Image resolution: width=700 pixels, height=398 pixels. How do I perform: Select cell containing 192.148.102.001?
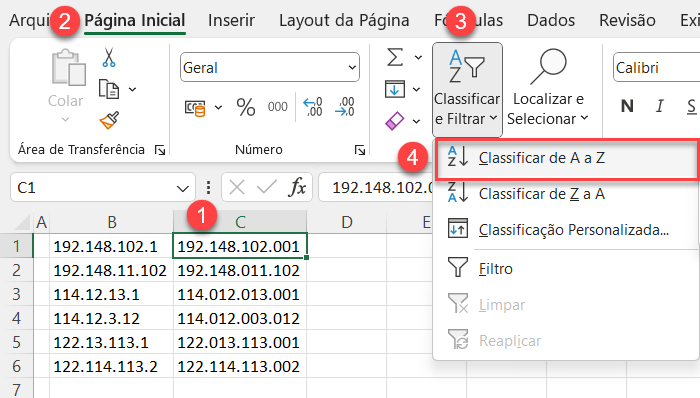tap(240, 246)
